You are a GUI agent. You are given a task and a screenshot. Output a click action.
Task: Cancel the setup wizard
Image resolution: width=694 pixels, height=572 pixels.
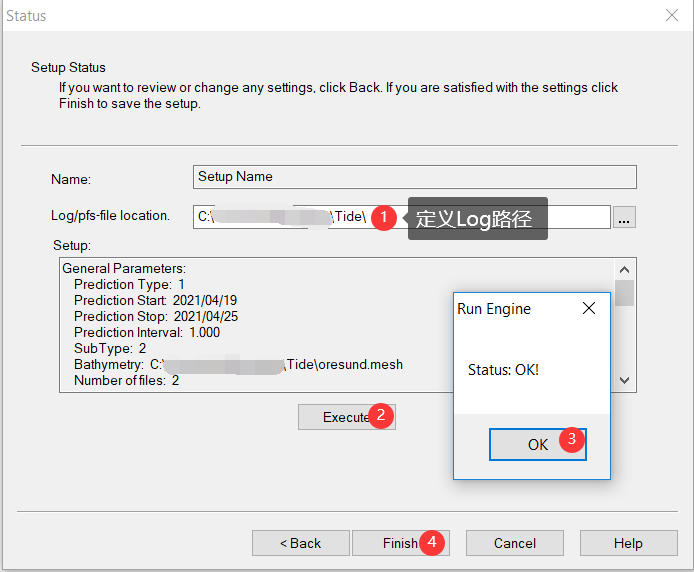pos(514,543)
